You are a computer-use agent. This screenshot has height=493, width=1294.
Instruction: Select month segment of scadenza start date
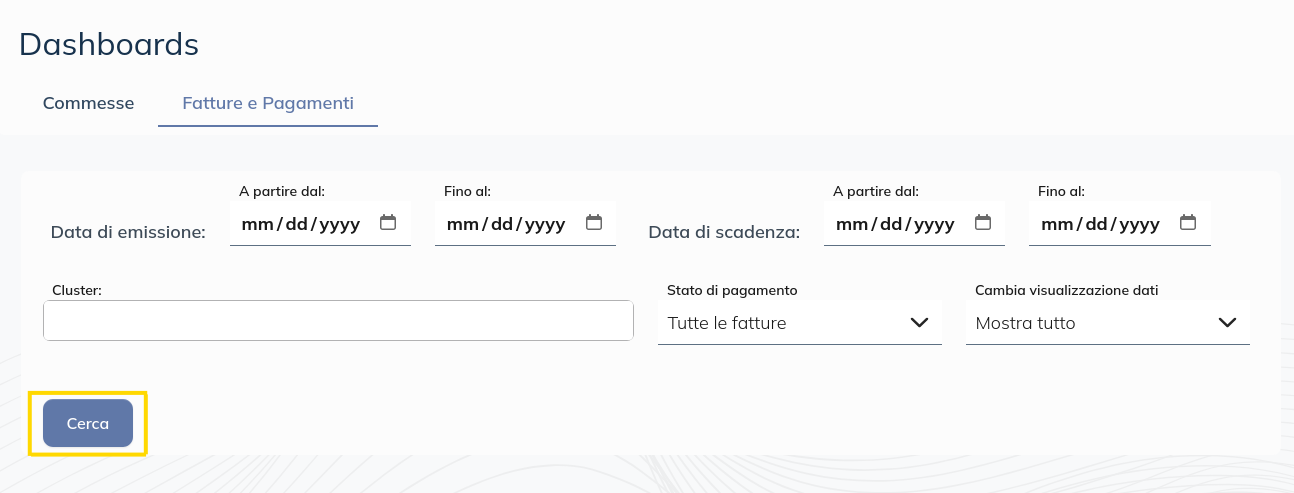tap(851, 224)
